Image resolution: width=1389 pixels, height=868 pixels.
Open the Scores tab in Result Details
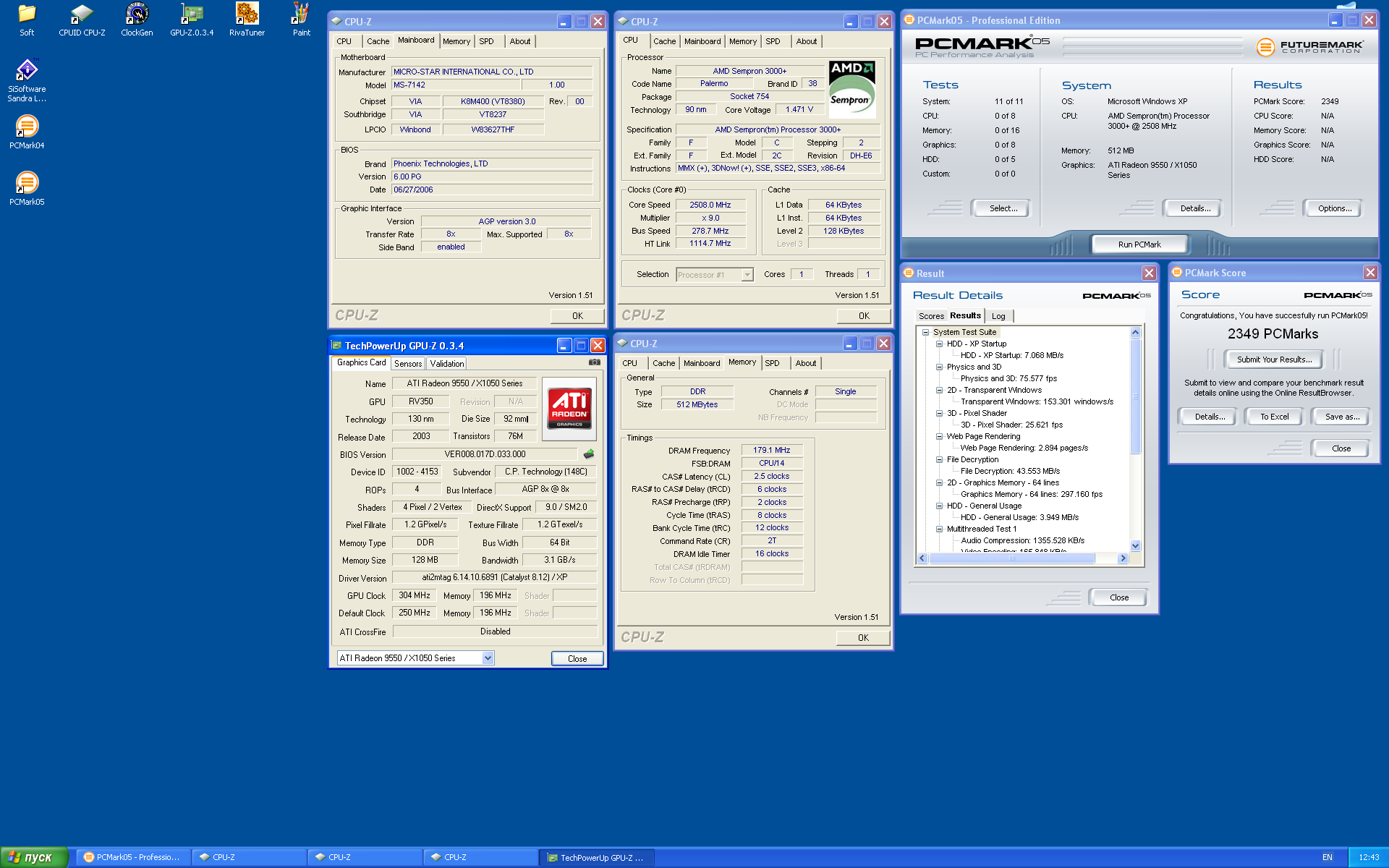tap(931, 316)
